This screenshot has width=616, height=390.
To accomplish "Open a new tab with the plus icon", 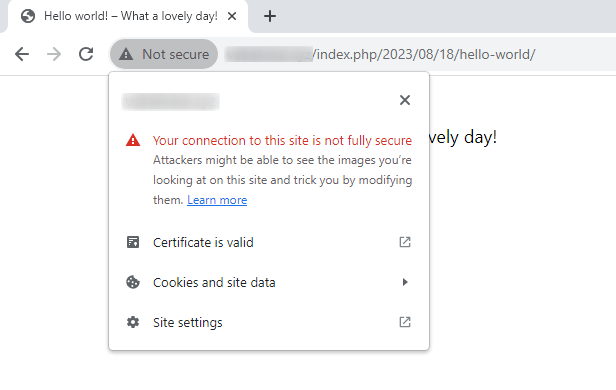I will tap(270, 16).
